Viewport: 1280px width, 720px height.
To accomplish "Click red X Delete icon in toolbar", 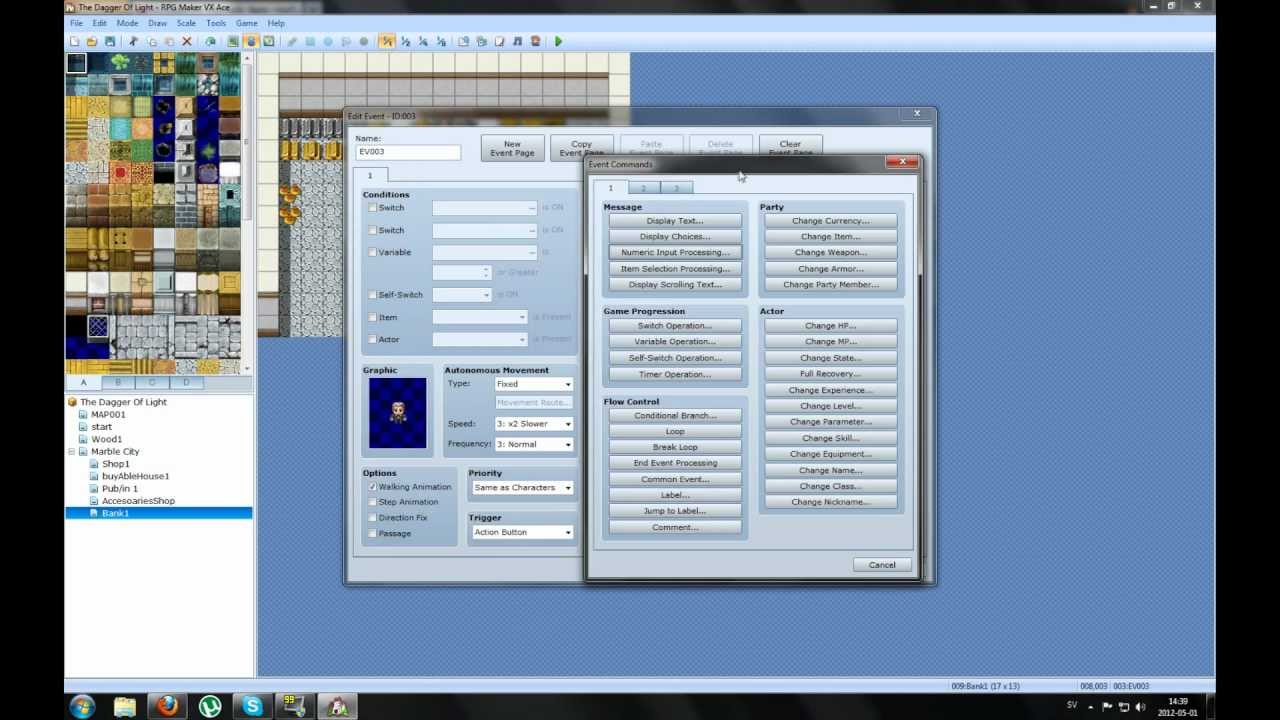I will pos(187,41).
